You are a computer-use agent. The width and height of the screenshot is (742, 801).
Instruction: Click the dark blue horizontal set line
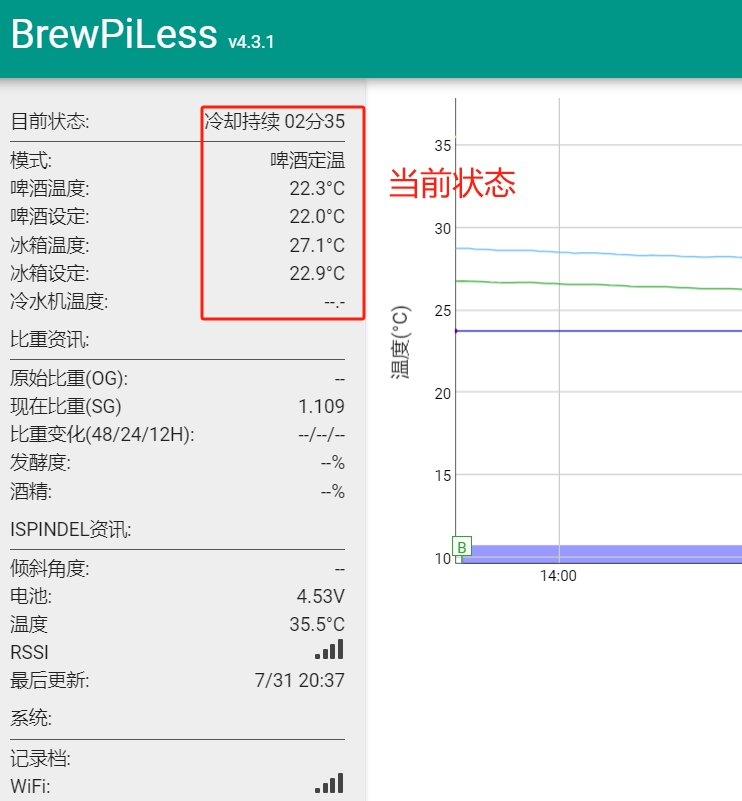pyautogui.click(x=600, y=331)
